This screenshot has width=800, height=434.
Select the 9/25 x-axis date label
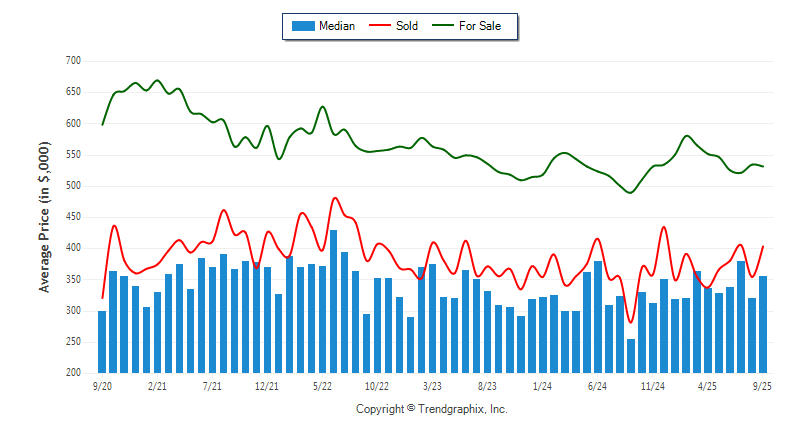click(763, 385)
